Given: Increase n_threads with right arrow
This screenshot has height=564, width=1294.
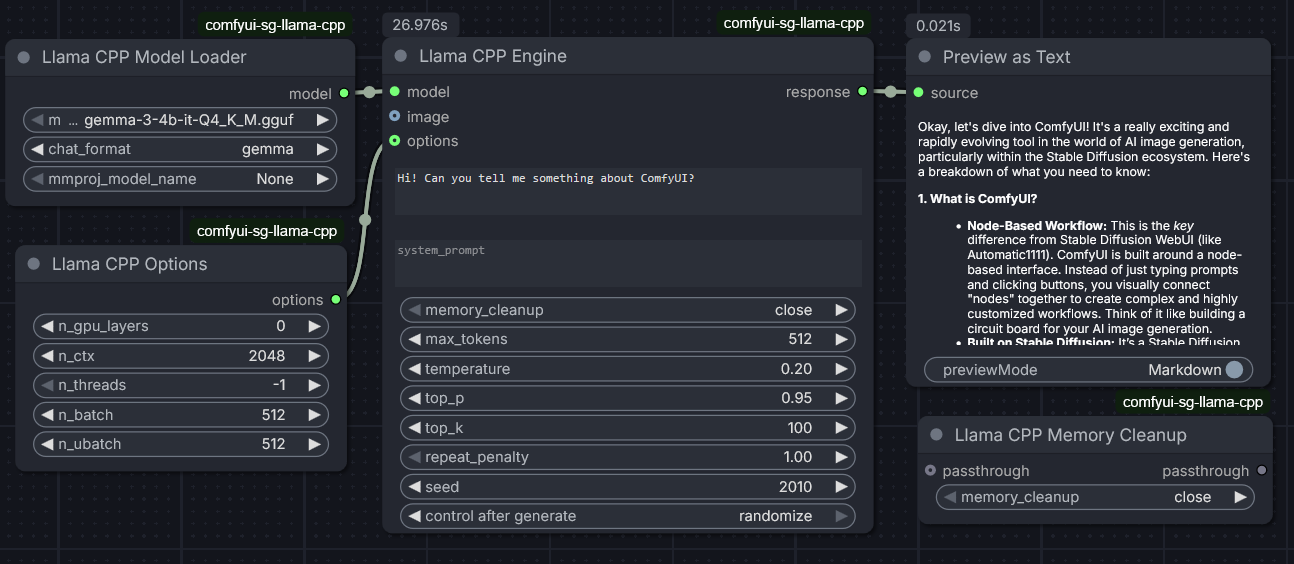Looking at the screenshot, I should click(x=314, y=385).
